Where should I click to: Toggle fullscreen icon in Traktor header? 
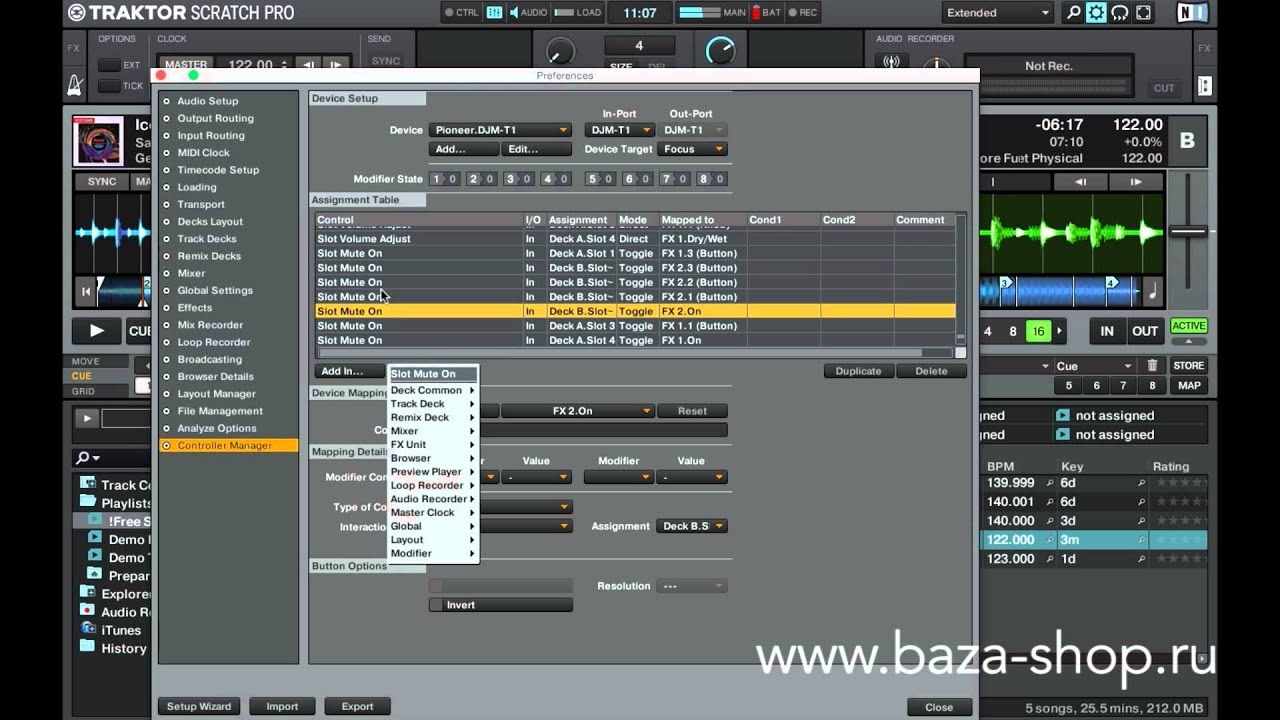pyautogui.click(x=1143, y=13)
